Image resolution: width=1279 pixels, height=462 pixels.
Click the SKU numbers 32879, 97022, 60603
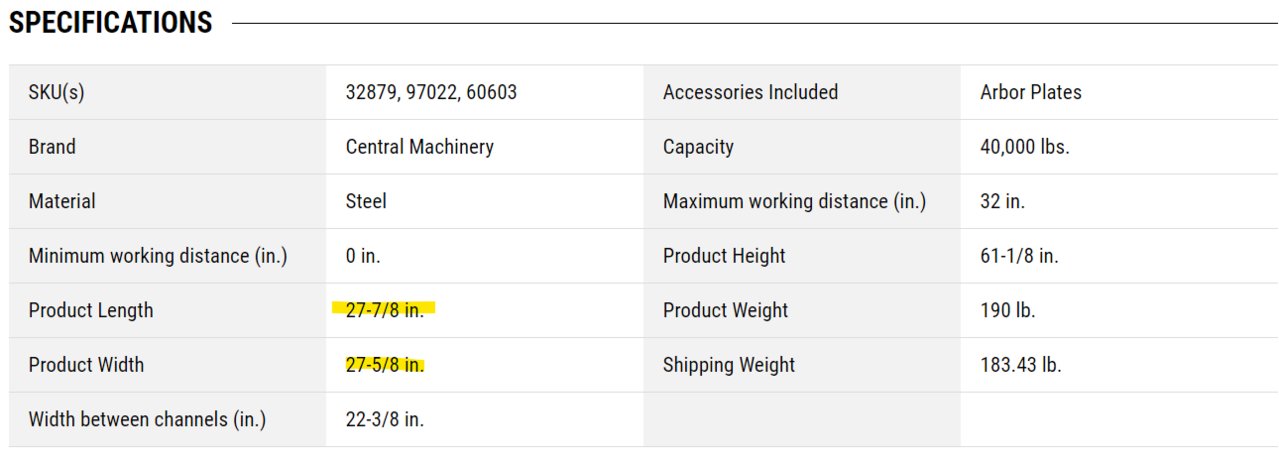431,92
